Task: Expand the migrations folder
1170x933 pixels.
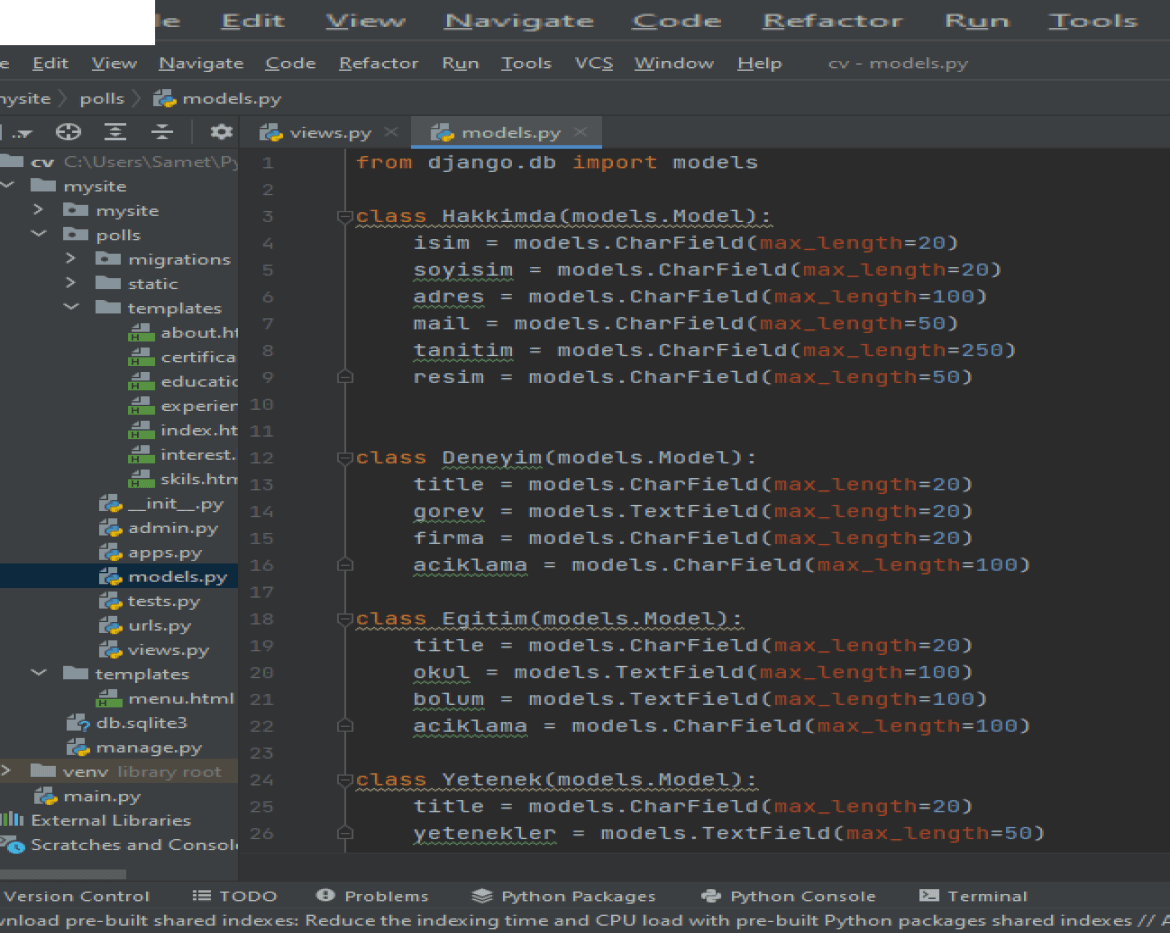Action: [x=71, y=259]
